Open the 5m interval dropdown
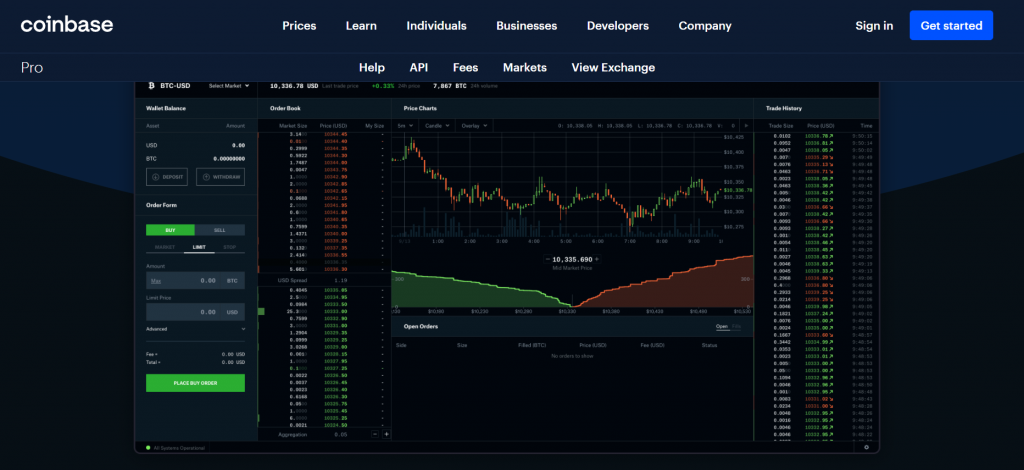 (x=405, y=125)
